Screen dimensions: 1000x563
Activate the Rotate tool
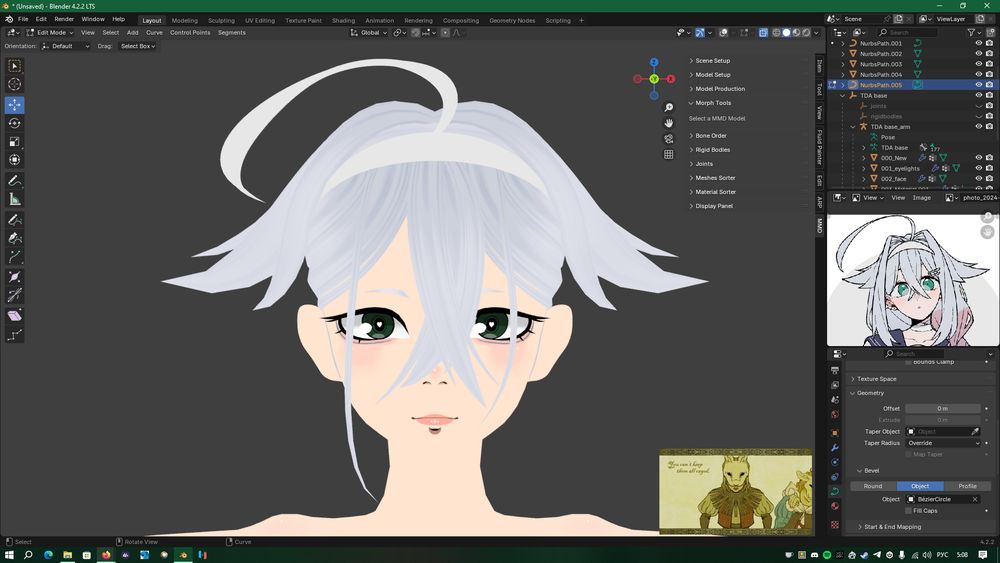[x=15, y=123]
